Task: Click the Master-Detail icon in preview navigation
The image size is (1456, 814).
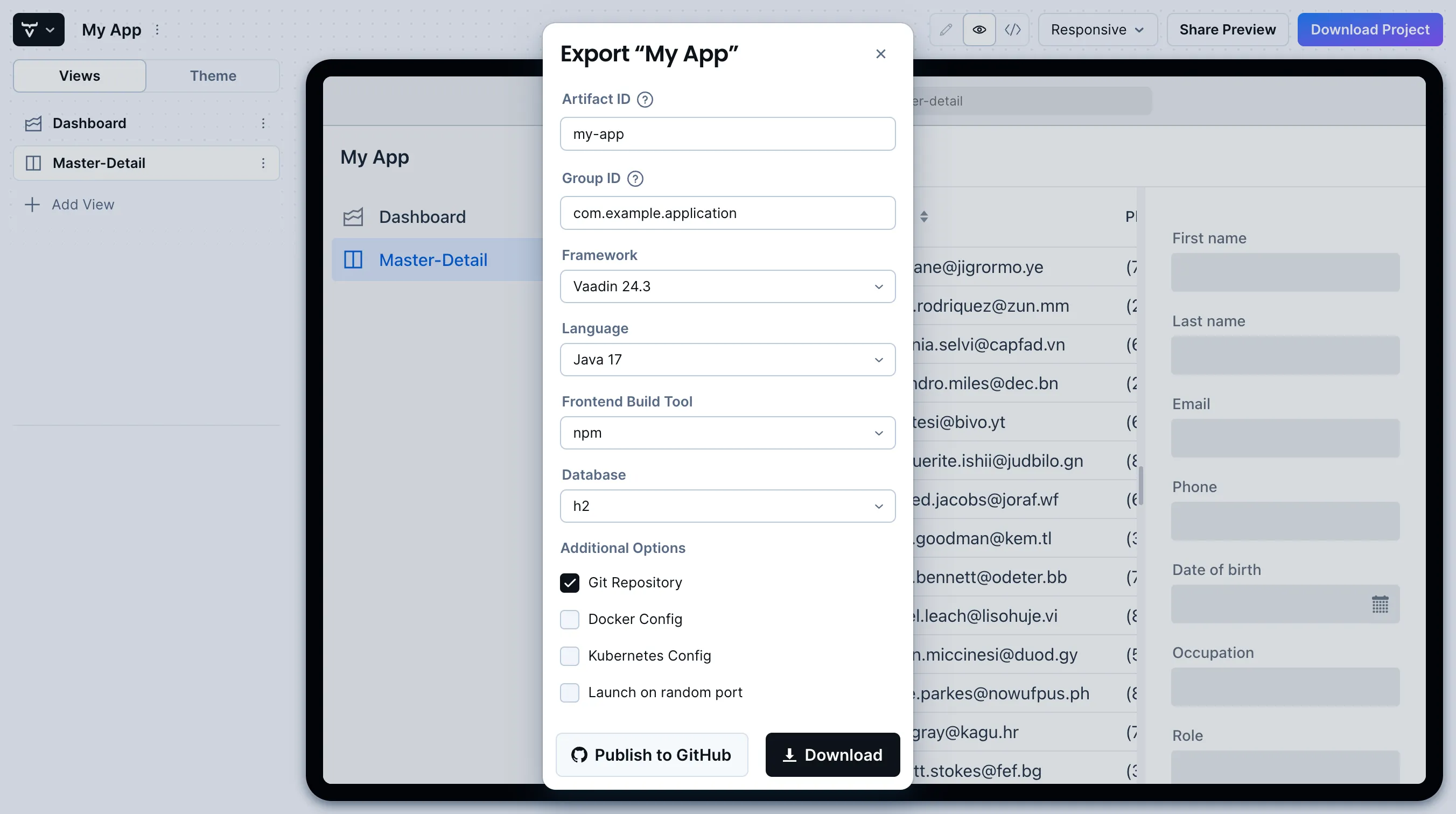Action: [353, 260]
